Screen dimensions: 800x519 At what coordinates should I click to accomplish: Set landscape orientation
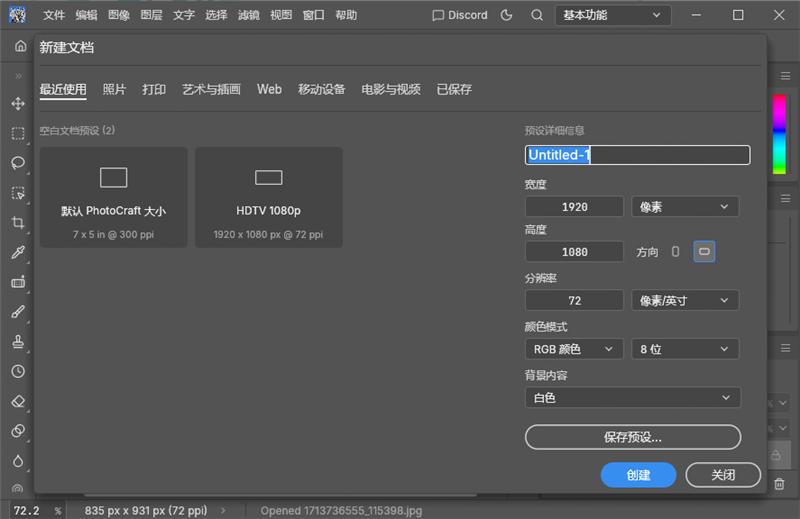(704, 252)
